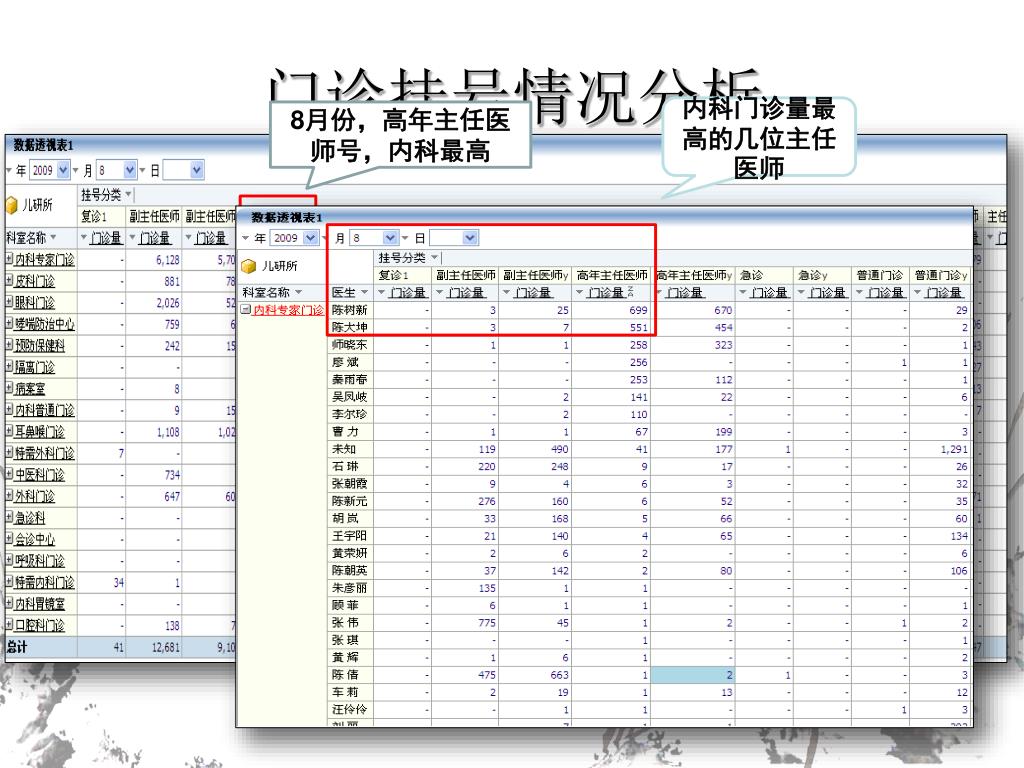This screenshot has width=1024, height=768.
Task: Open the empty 日 dropdown in back table
Action: point(196,171)
